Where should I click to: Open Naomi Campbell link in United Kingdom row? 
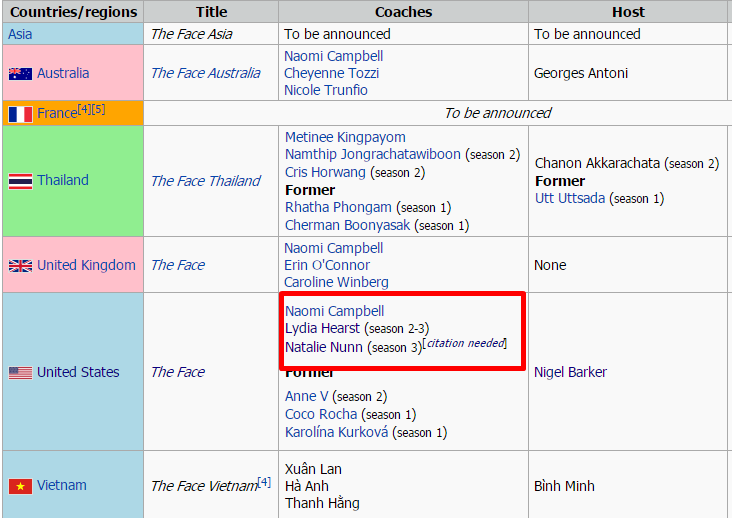tap(333, 248)
